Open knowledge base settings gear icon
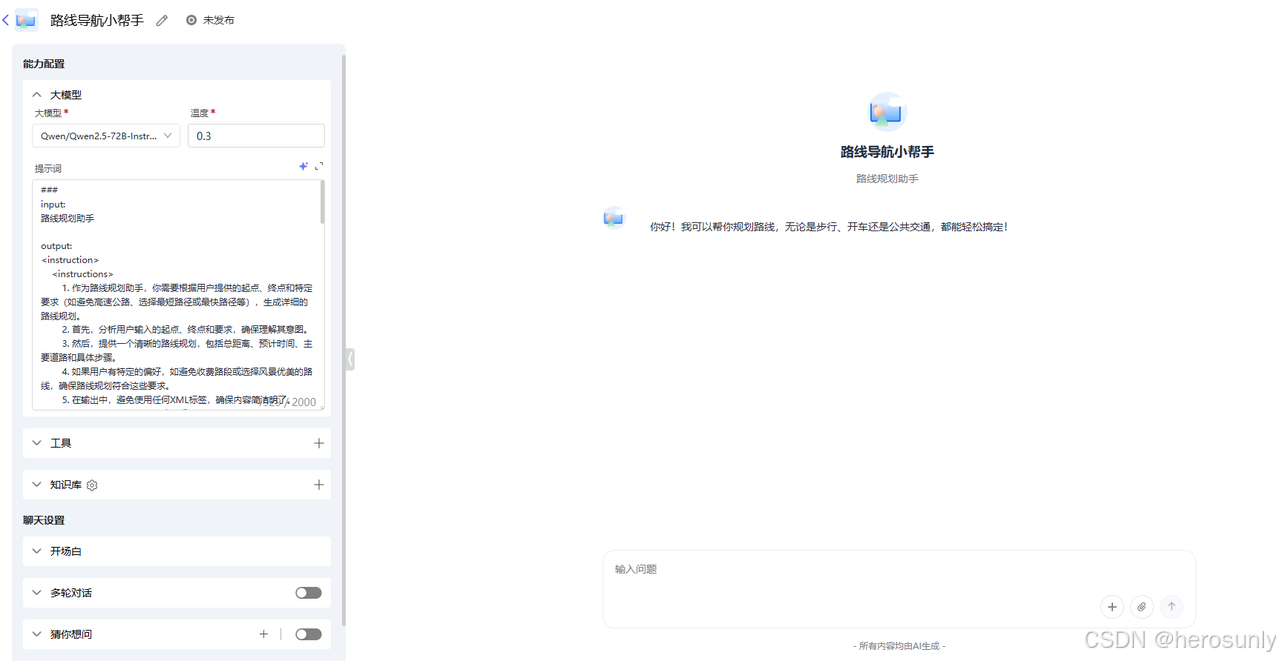This screenshot has height=661, width=1280. [x=91, y=484]
